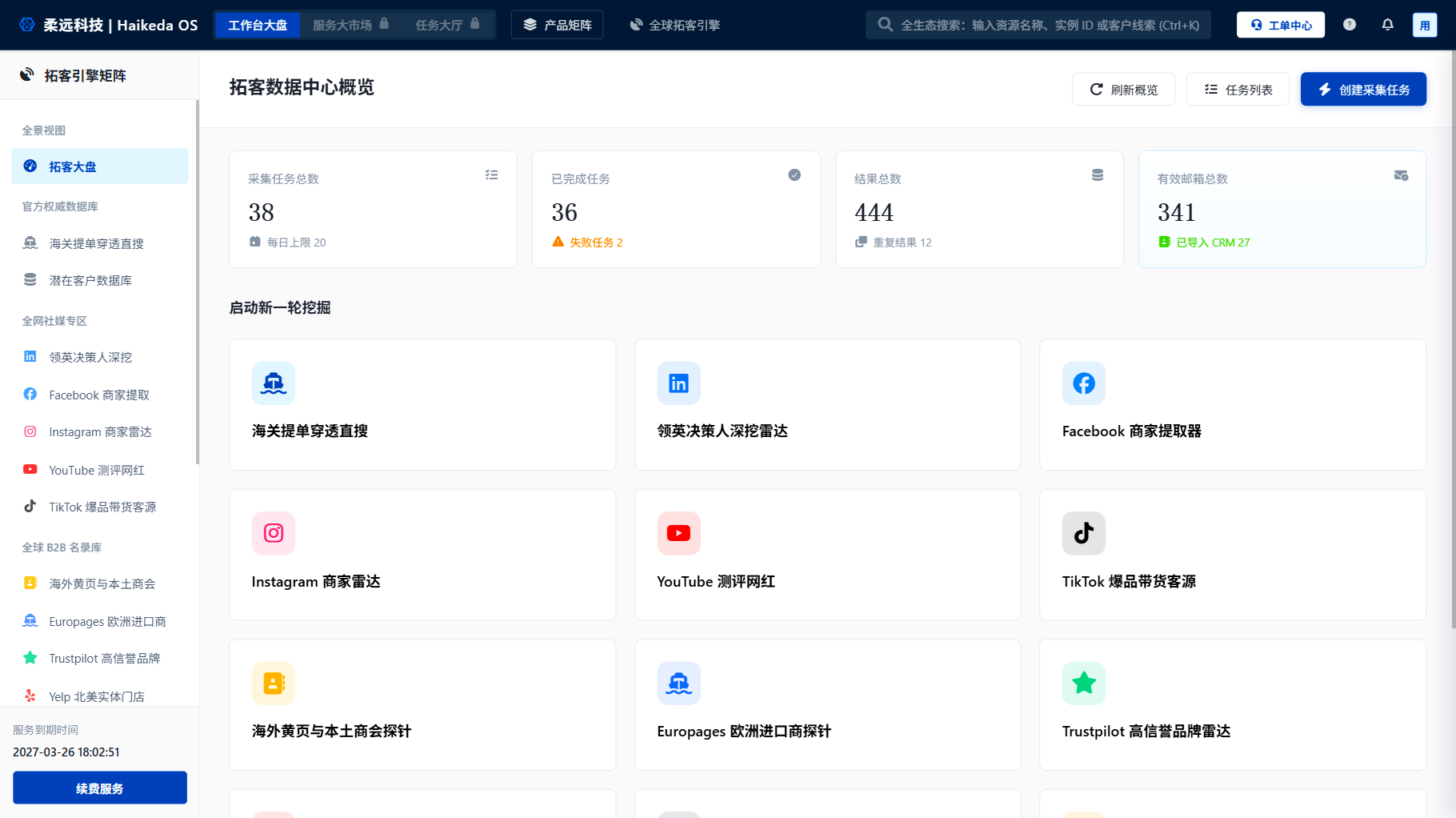The width and height of the screenshot is (1456, 818).
Task: Click the orange failed-task warning icon
Action: (x=558, y=242)
